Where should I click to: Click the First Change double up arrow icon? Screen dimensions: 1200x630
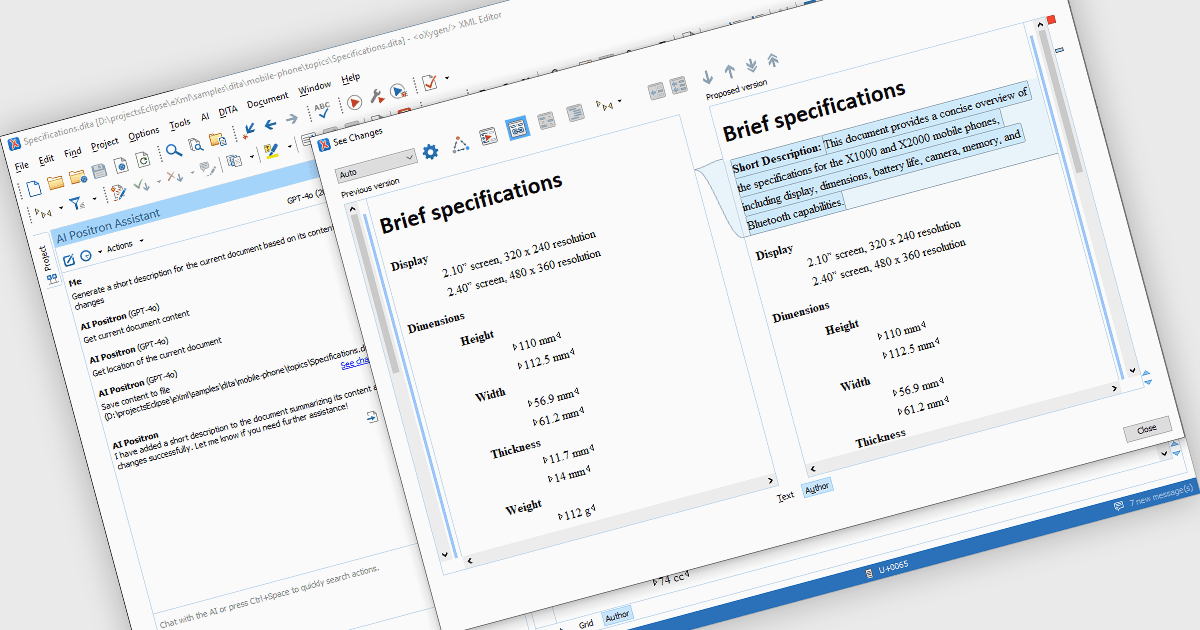(772, 60)
